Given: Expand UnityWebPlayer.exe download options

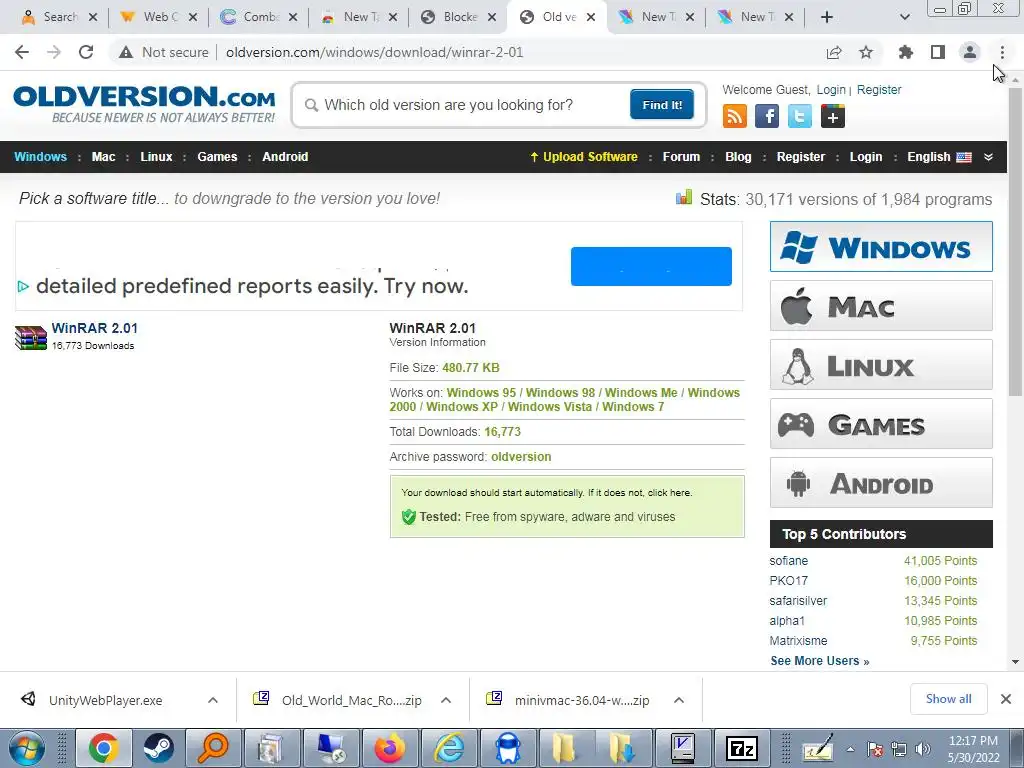Looking at the screenshot, I should click(x=213, y=700).
